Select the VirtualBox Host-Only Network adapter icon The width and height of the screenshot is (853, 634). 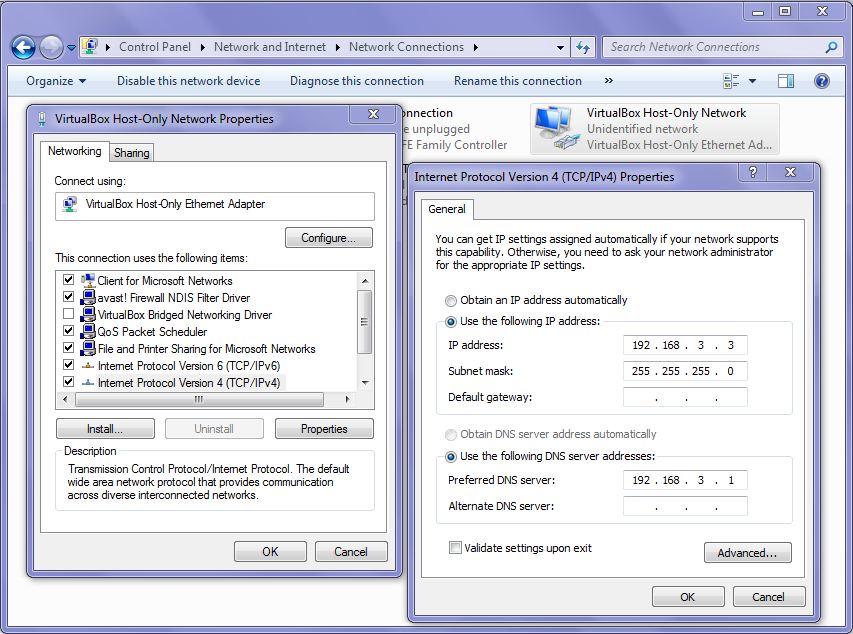click(x=557, y=128)
